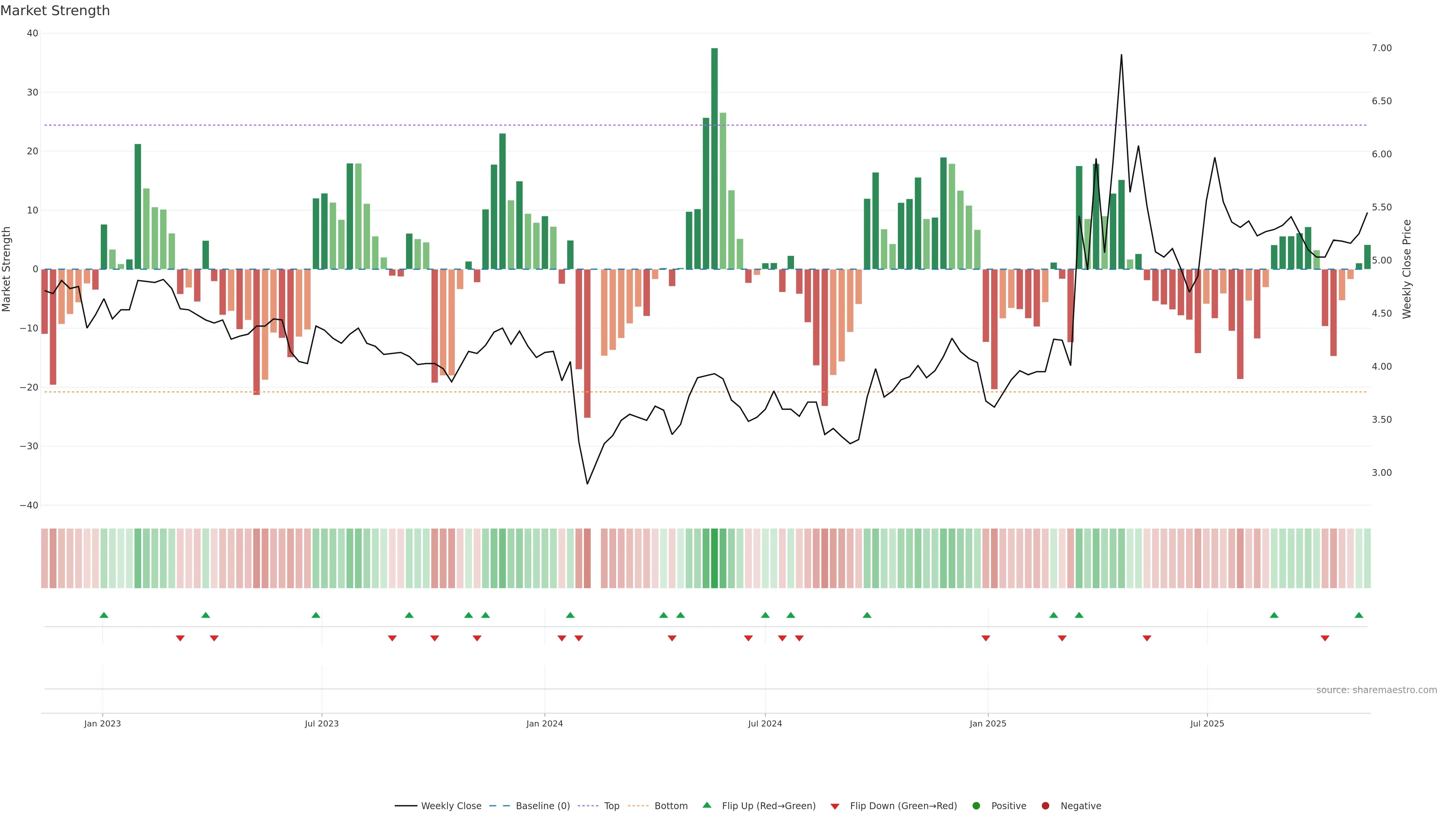Viewport: 1456px width, 819px height.
Task: Click the Weekly Close Price axis label
Action: coord(1407,269)
